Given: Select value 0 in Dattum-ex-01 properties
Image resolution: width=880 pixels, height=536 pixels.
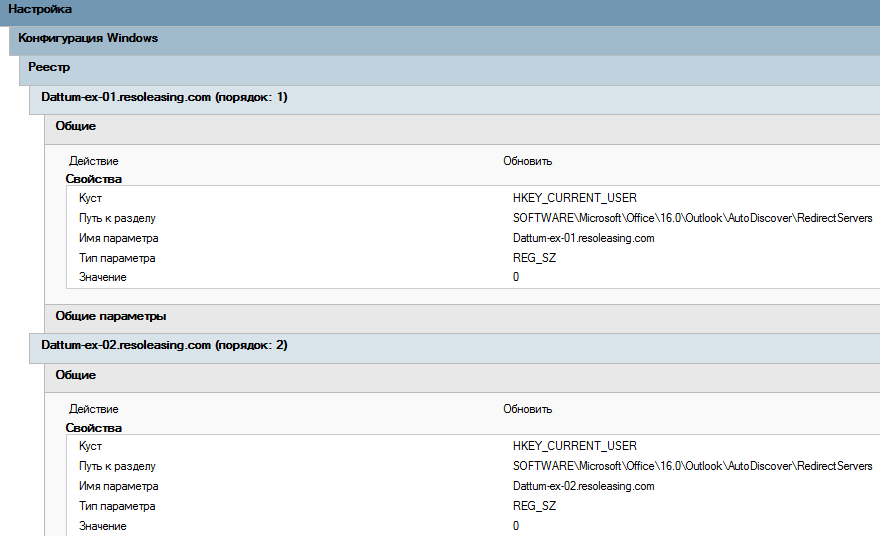Looking at the screenshot, I should pyautogui.click(x=516, y=277).
